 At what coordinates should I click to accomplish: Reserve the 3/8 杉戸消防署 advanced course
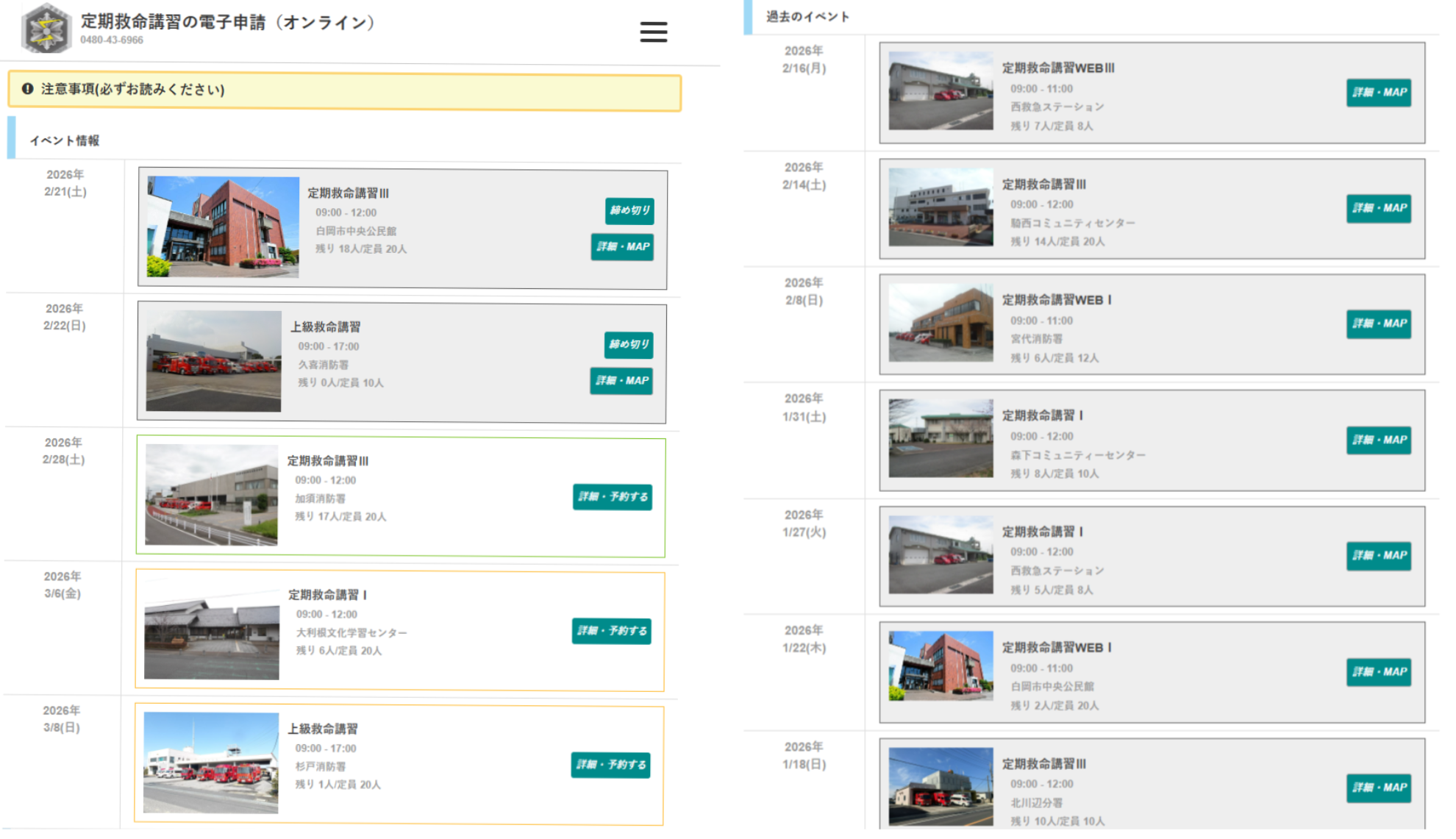tap(610, 765)
